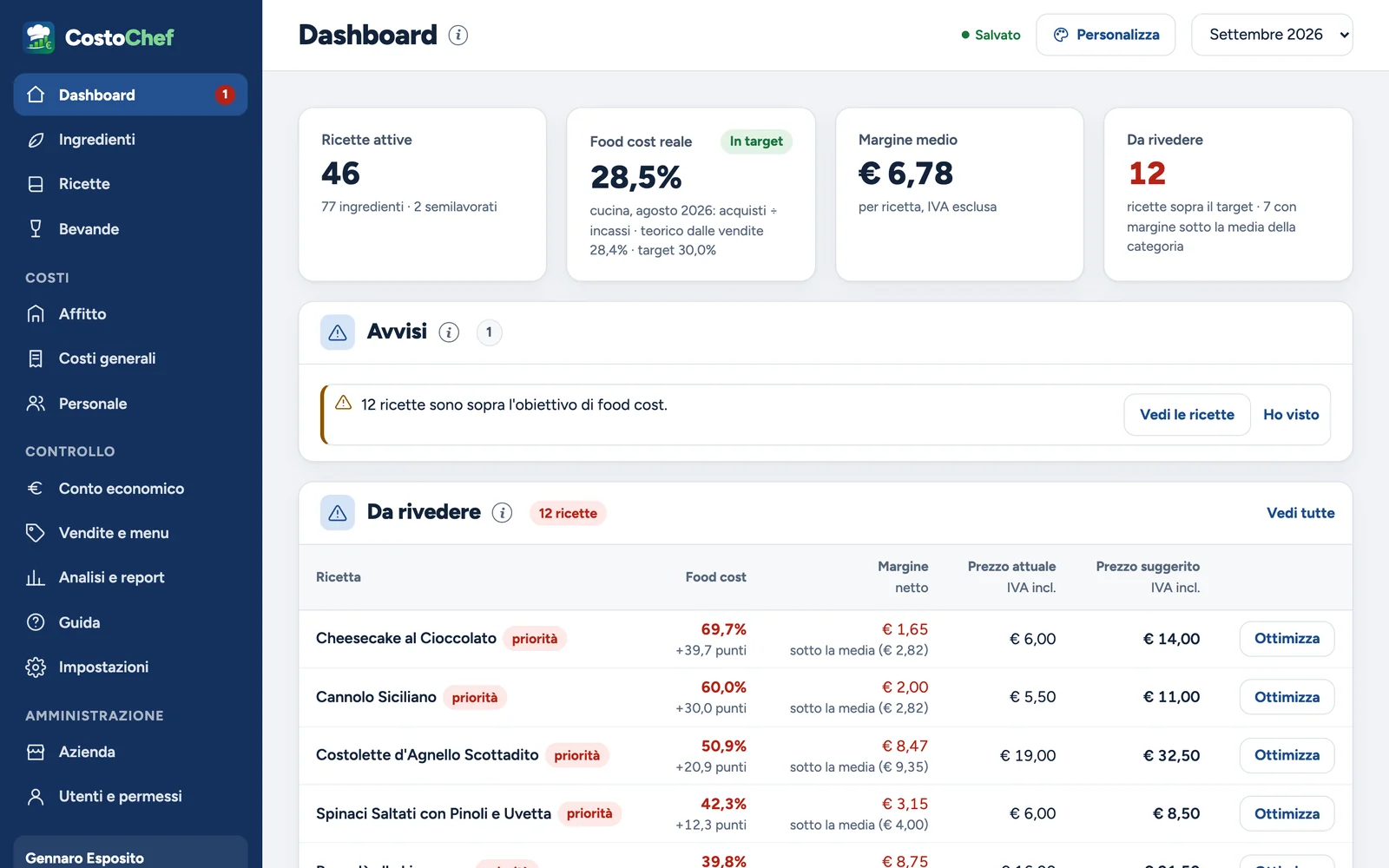Click Ottimizza for Spinaci Saltati row

(x=1287, y=813)
